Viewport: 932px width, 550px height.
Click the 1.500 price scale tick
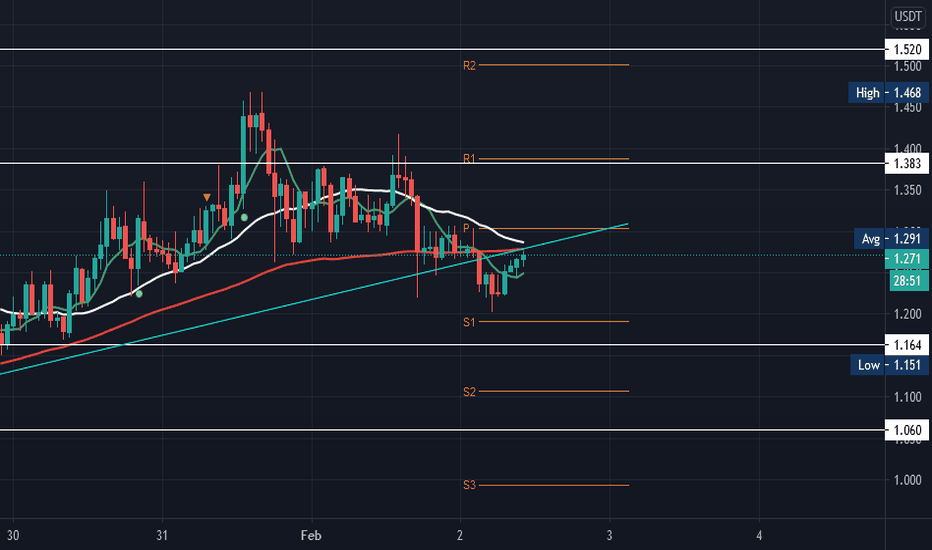click(x=908, y=66)
